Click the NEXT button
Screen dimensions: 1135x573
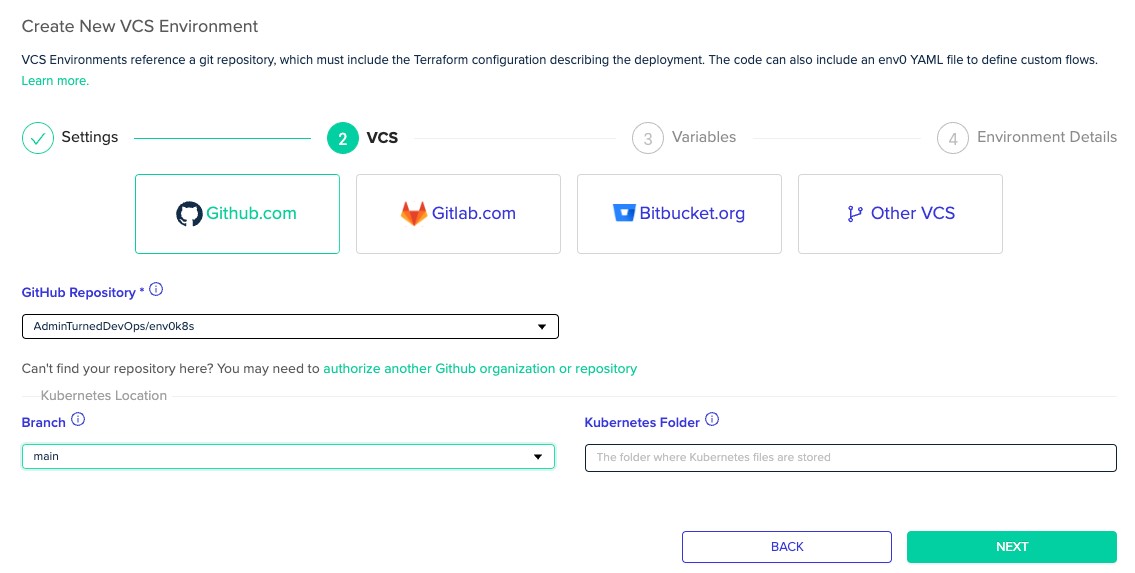(1011, 547)
